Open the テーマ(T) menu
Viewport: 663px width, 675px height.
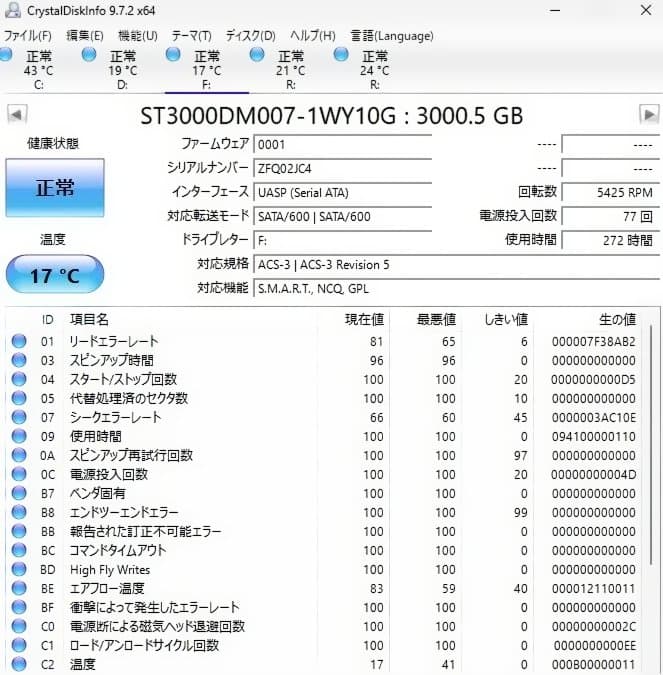pos(192,35)
